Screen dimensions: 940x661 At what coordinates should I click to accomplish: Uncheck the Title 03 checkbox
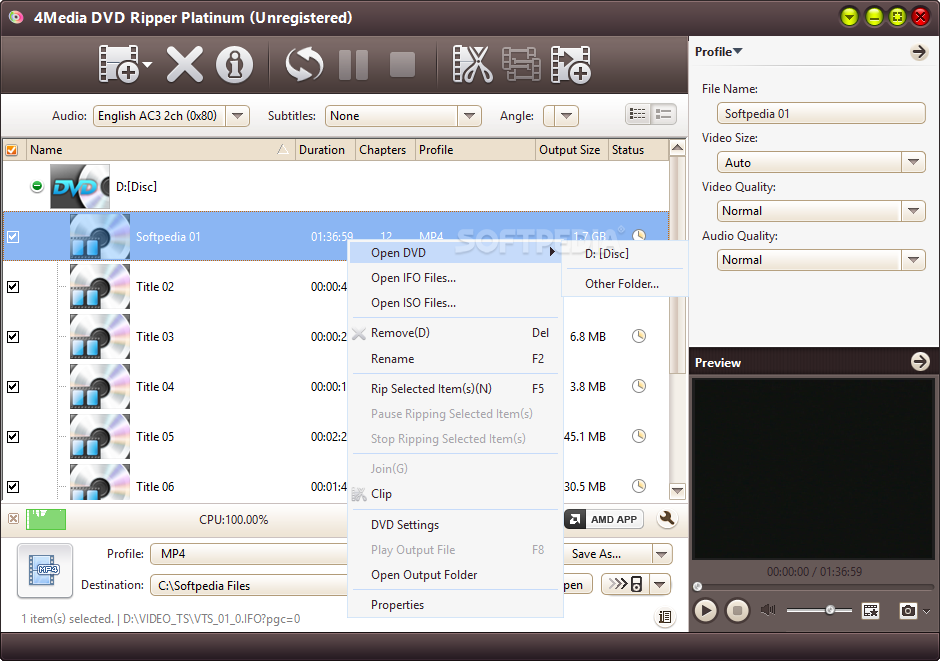pyautogui.click(x=13, y=337)
